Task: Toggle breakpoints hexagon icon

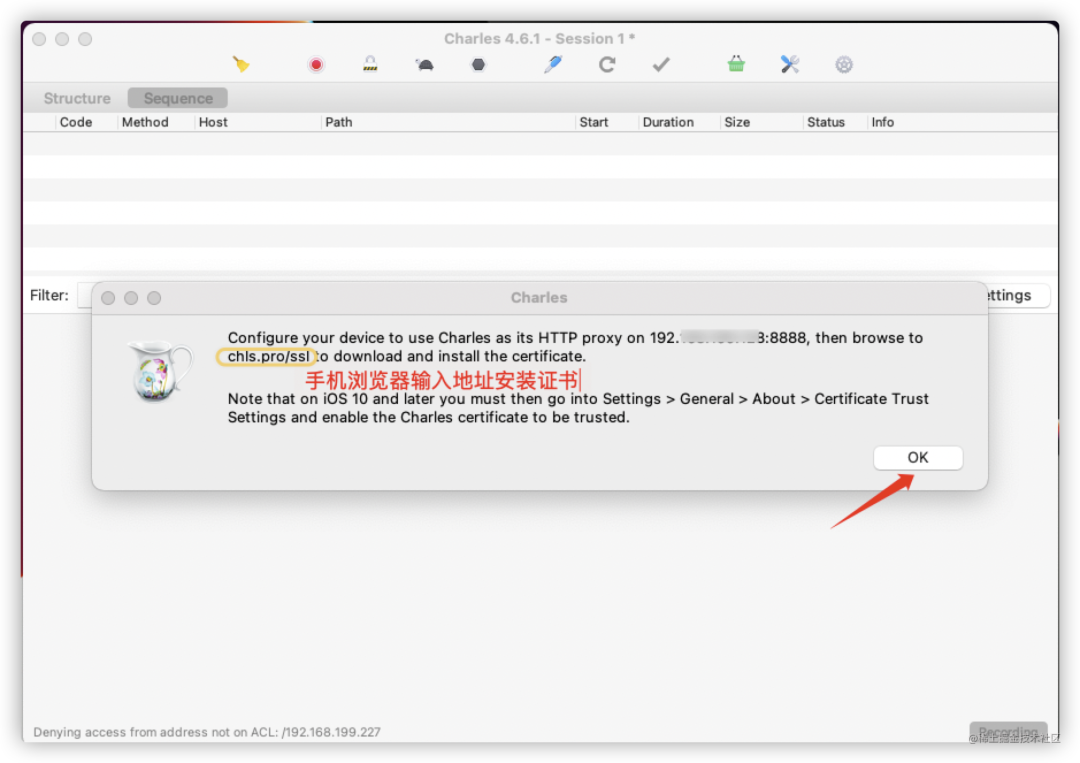Action: click(x=478, y=65)
